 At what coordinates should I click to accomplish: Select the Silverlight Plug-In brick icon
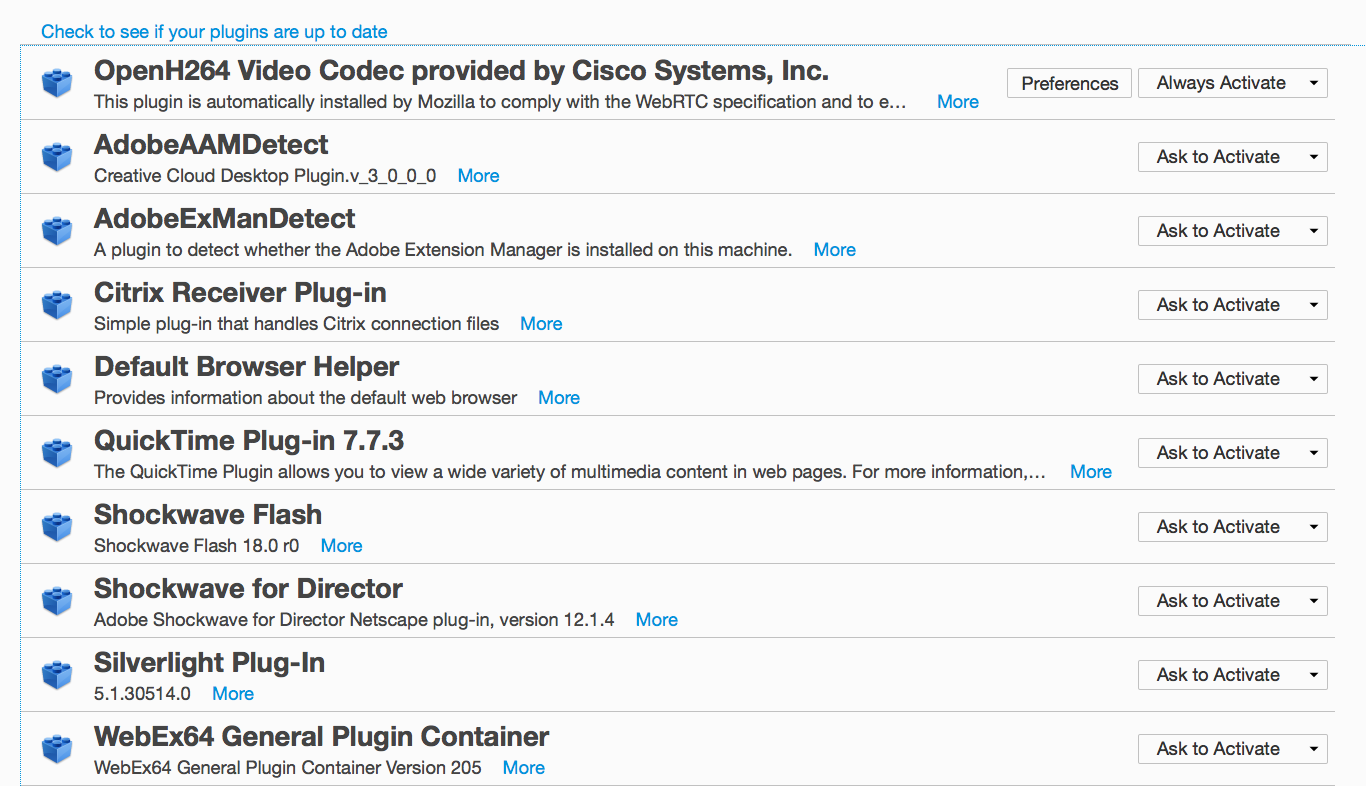click(x=57, y=675)
